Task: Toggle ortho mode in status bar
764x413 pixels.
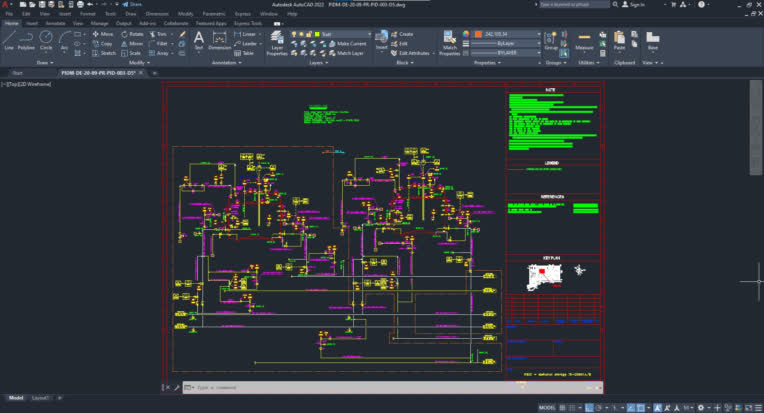Action: pos(589,408)
